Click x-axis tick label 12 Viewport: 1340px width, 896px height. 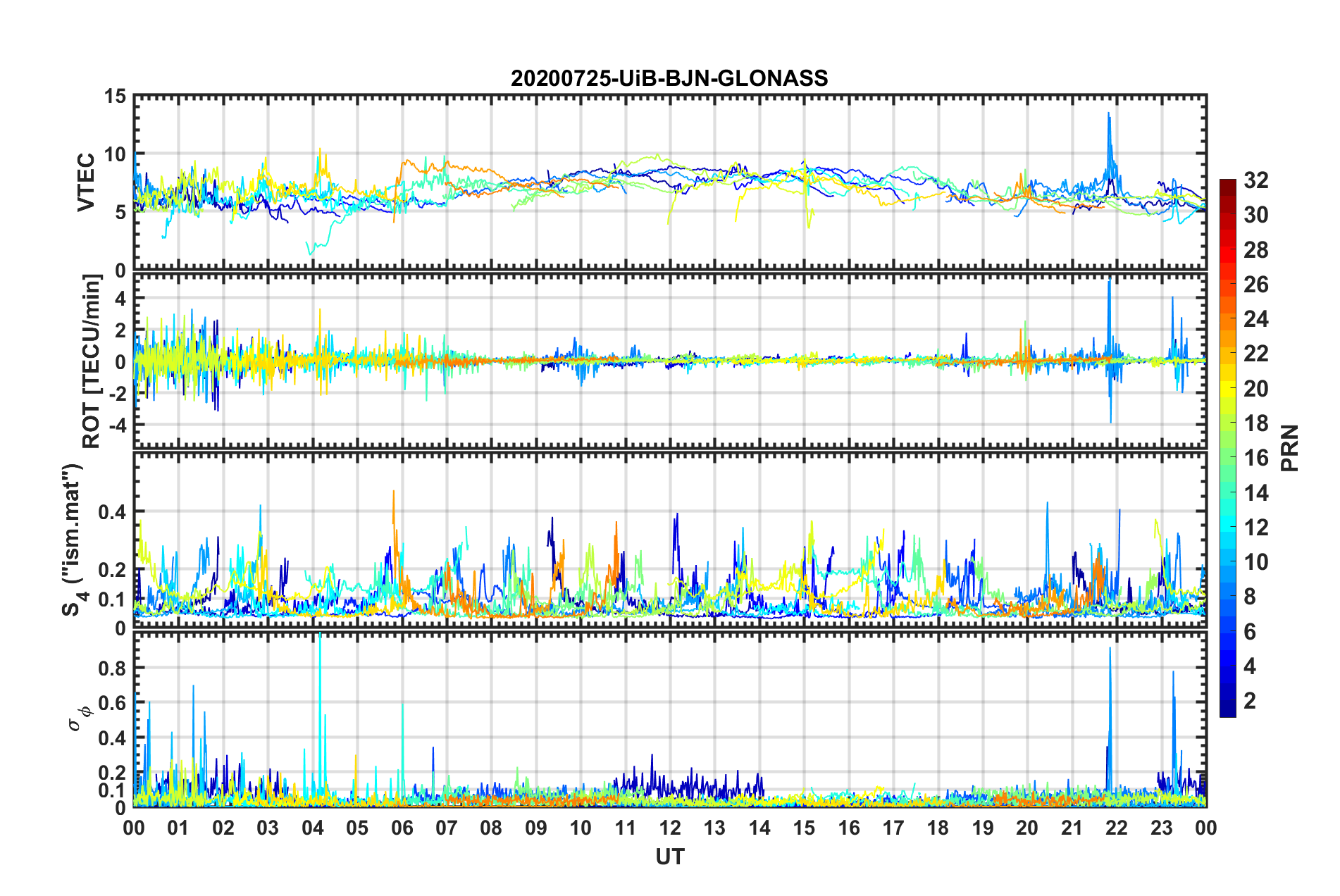670,828
